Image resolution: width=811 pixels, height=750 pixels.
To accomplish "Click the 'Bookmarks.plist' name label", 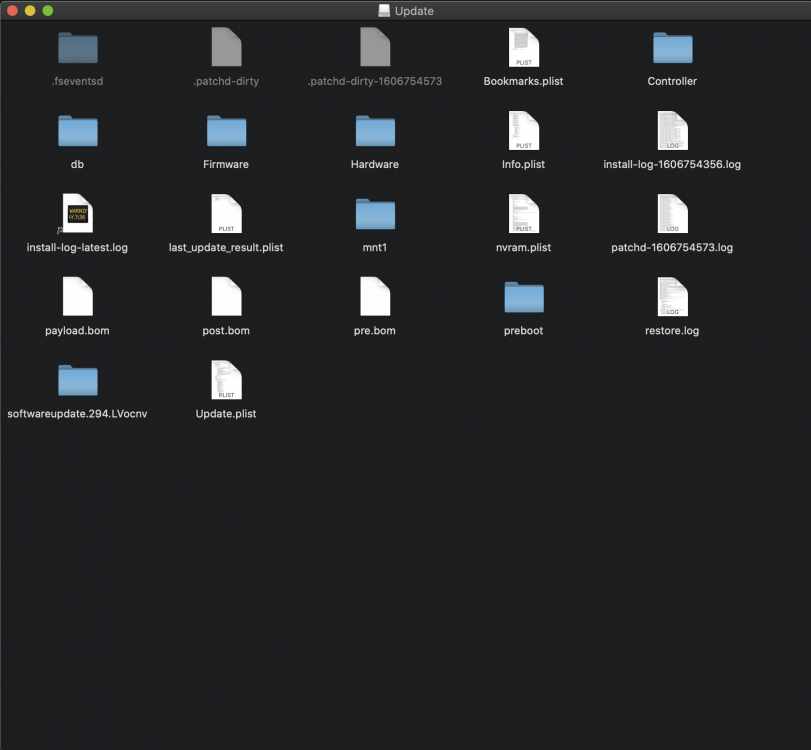I will click(523, 81).
